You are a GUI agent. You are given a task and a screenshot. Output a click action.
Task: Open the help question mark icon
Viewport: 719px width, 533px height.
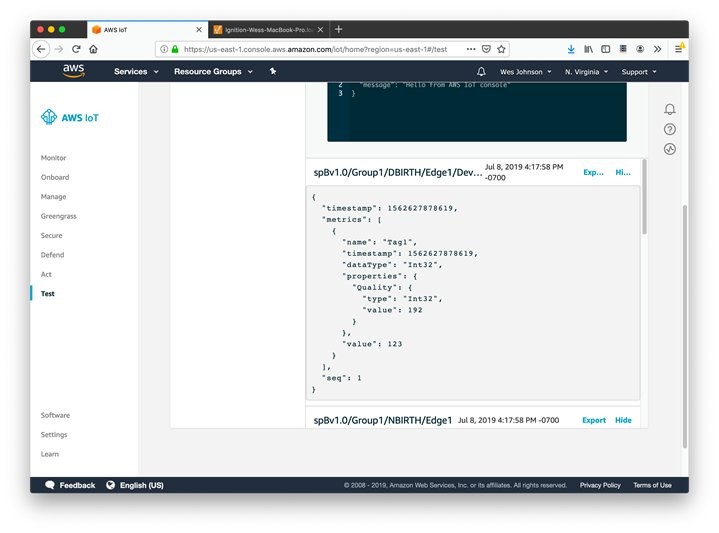[669, 129]
